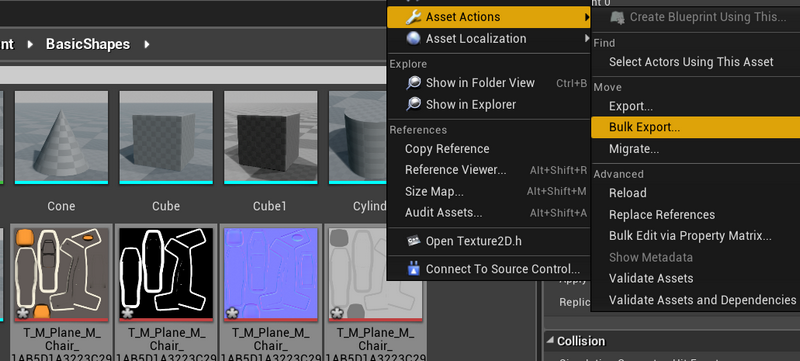Click the Cone asset name label
This screenshot has height=361, width=800.
[61, 207]
